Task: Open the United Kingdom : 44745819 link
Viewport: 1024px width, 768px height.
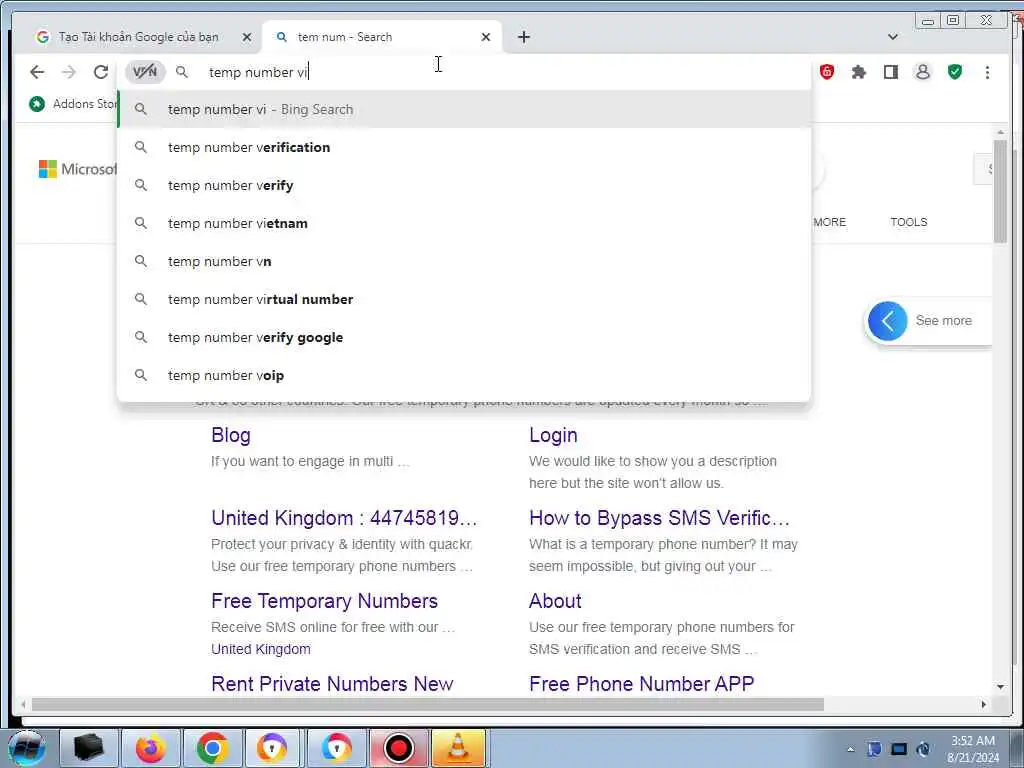Action: click(x=344, y=518)
